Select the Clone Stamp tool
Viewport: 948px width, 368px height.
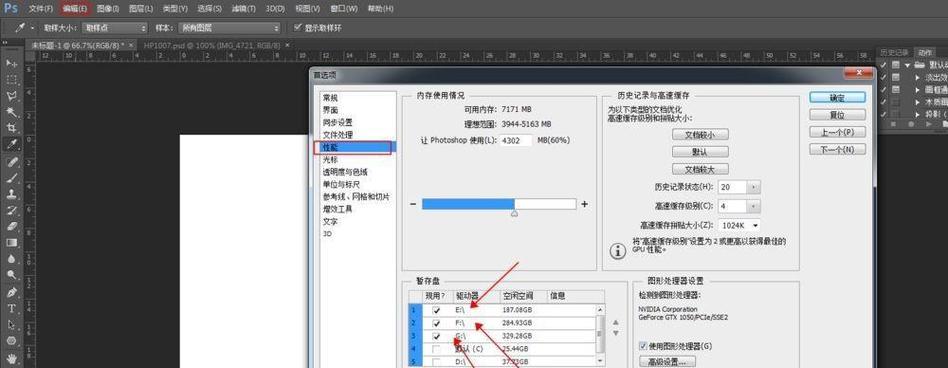11,195
